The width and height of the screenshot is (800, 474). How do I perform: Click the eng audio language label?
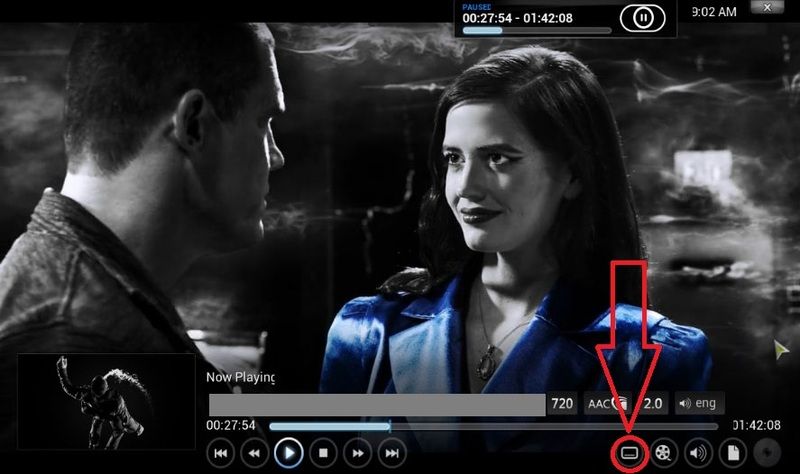(699, 404)
